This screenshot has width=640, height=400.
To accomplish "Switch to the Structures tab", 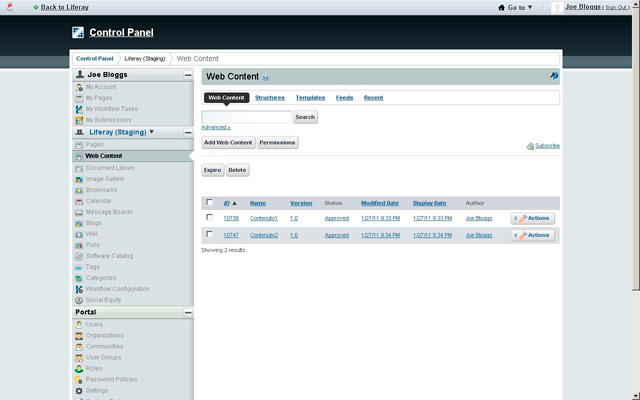I will point(270,98).
